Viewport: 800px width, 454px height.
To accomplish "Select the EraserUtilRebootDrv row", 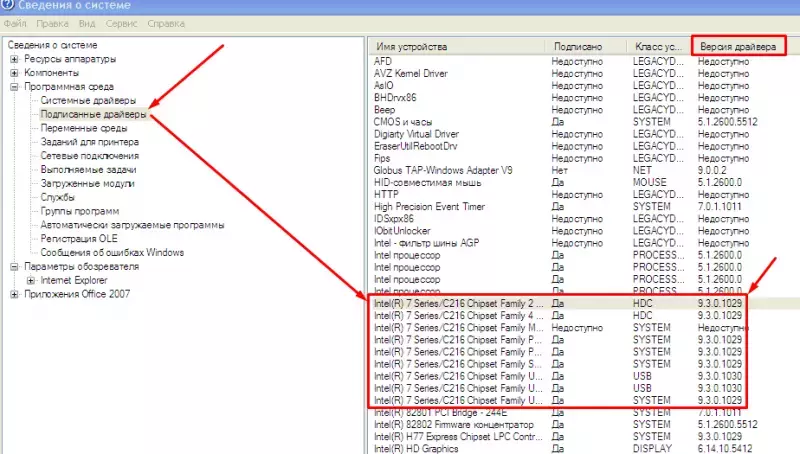I will coord(584,146).
